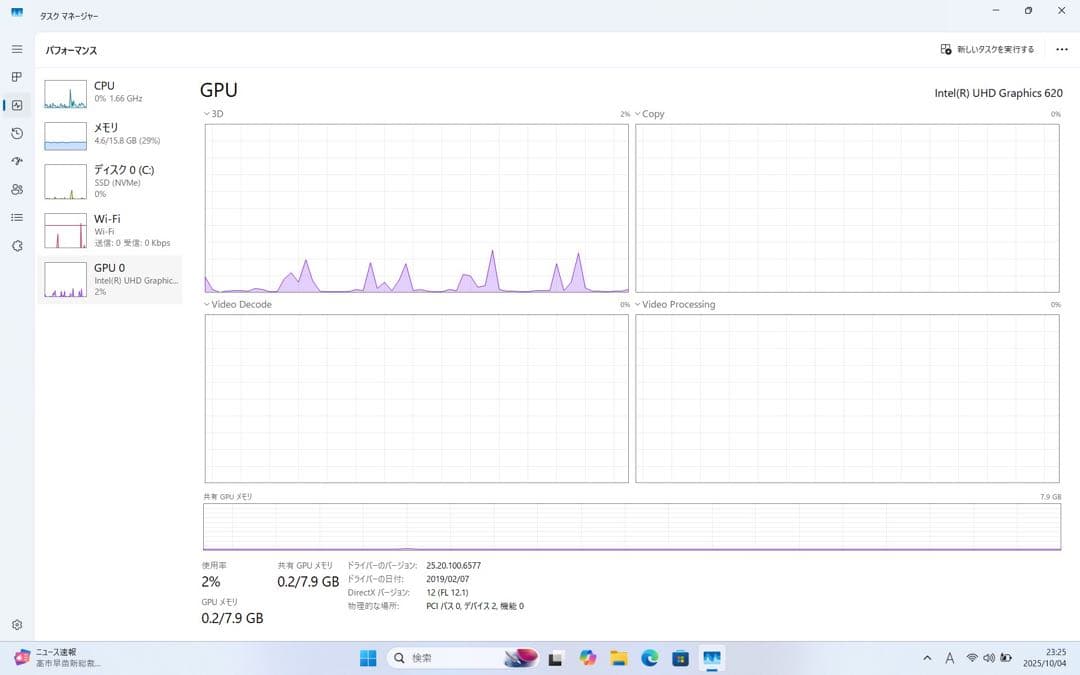Open the Video Processing chevron
Screen dimensions: 1080x675
[x=637, y=304]
